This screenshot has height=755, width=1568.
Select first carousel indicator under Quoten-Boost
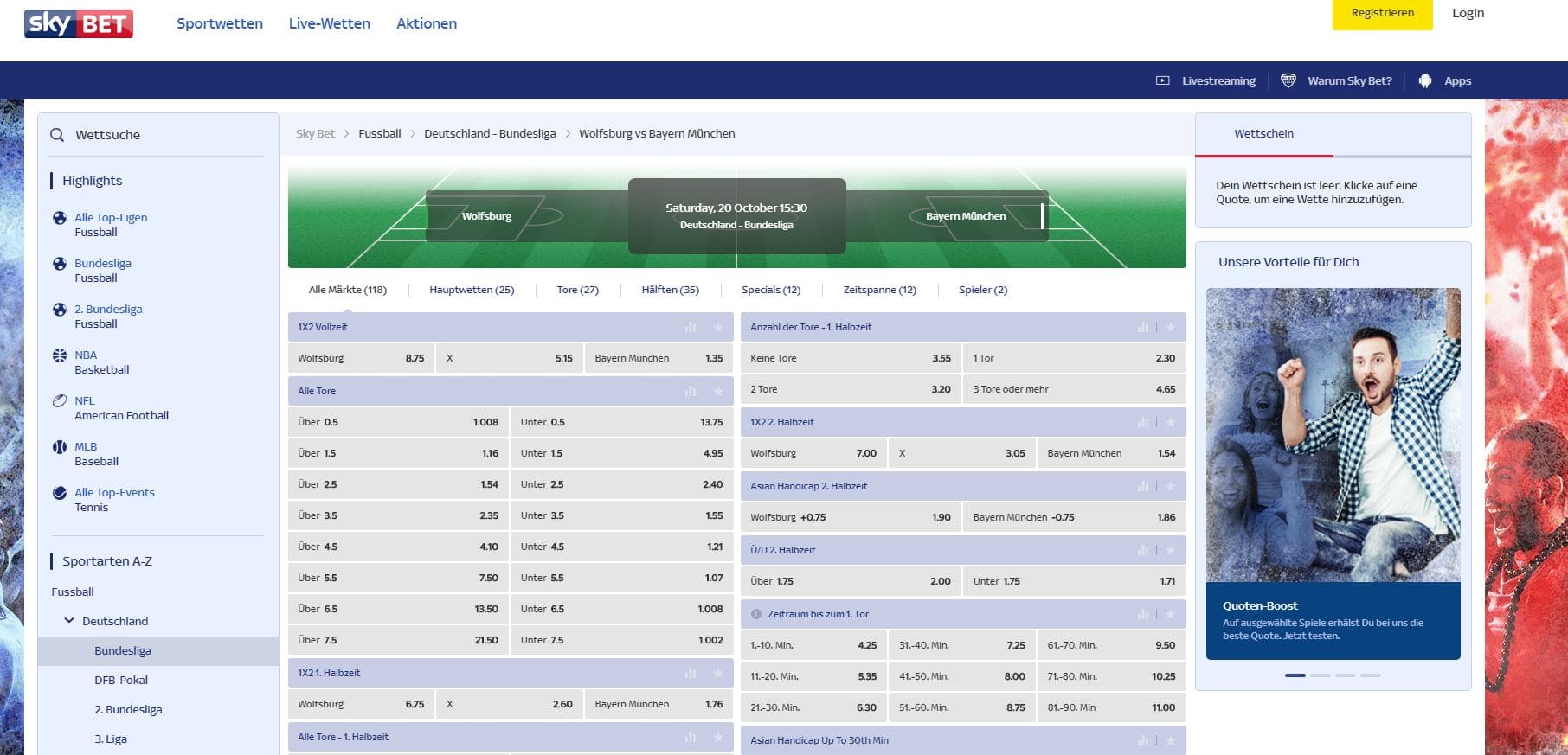[x=1295, y=675]
